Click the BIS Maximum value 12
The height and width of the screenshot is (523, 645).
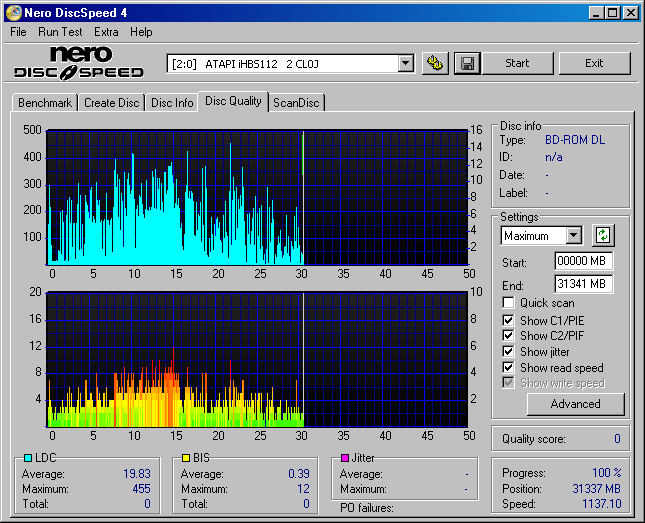[303, 489]
